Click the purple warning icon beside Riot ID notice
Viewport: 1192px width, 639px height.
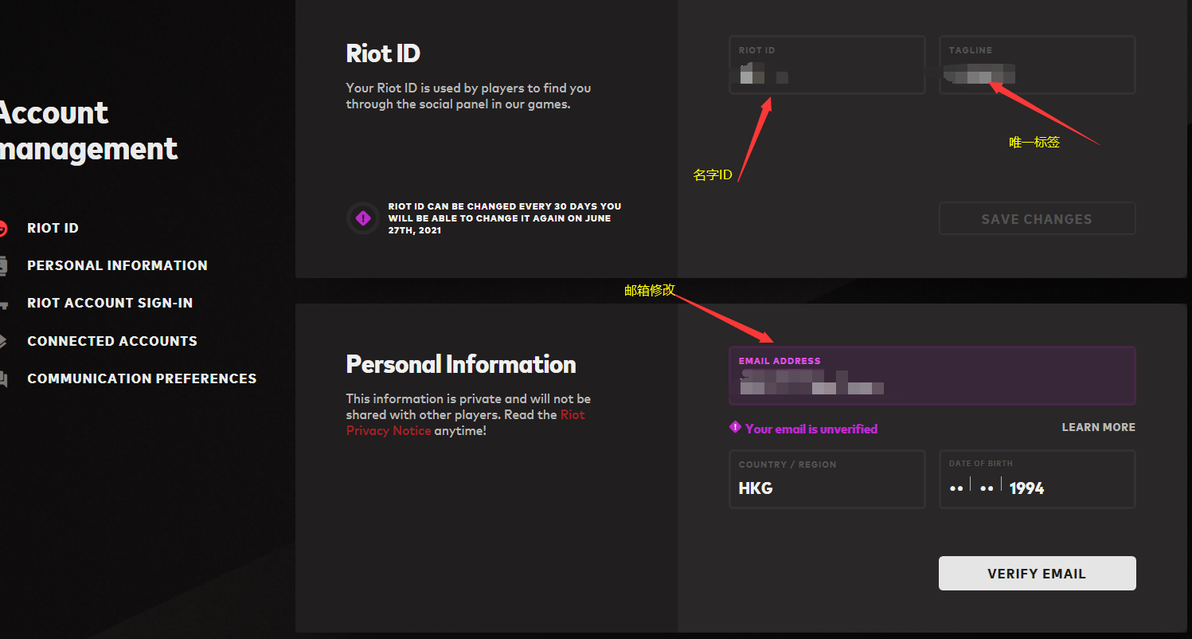click(x=363, y=218)
